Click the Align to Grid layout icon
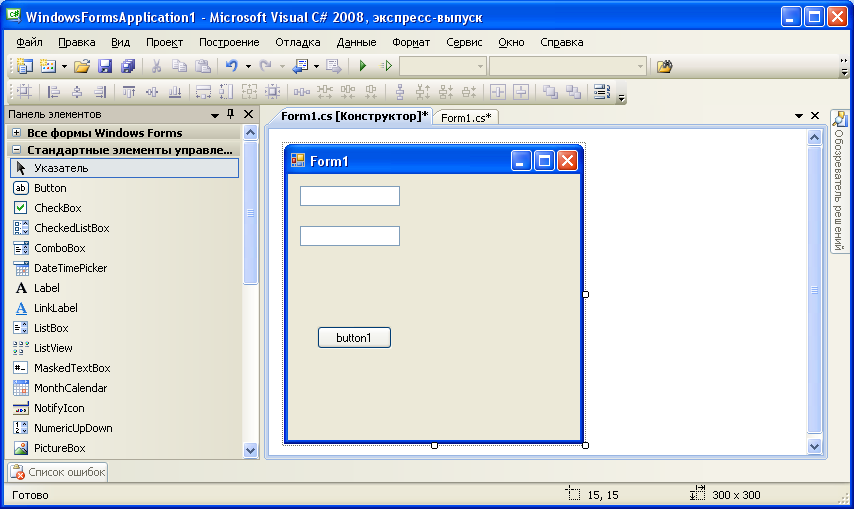Viewport: 854px width, 509px height. pos(25,92)
